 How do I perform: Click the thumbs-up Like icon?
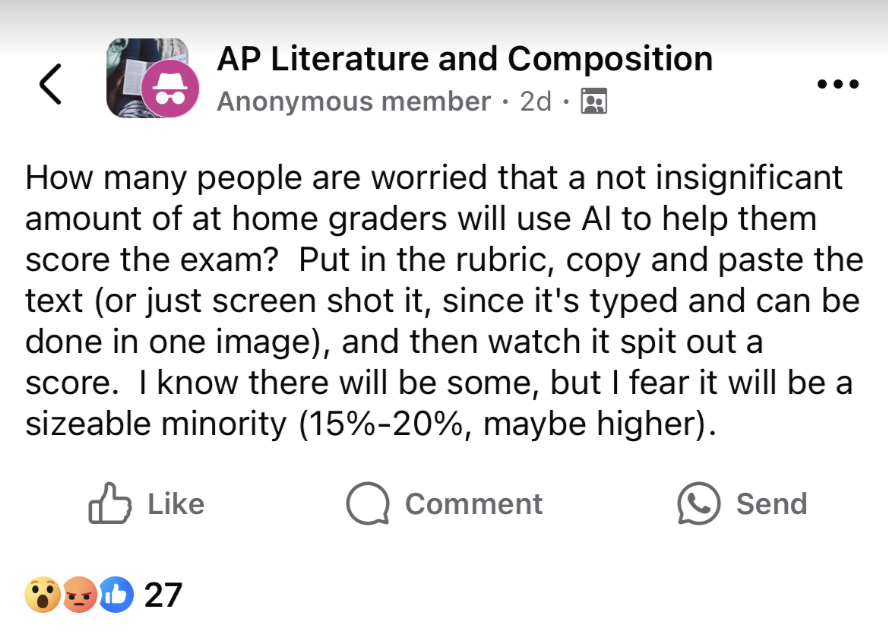click(110, 504)
